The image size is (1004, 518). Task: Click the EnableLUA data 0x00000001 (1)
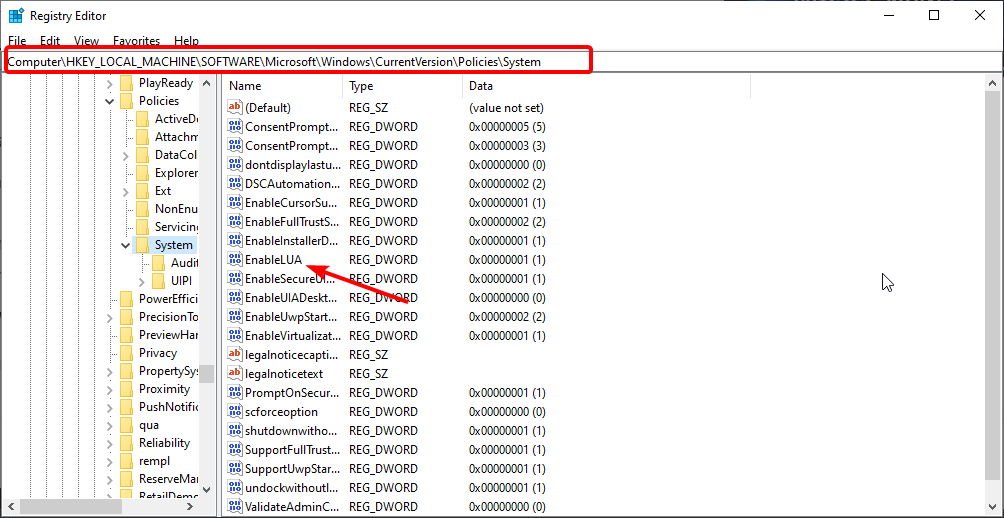tap(507, 260)
